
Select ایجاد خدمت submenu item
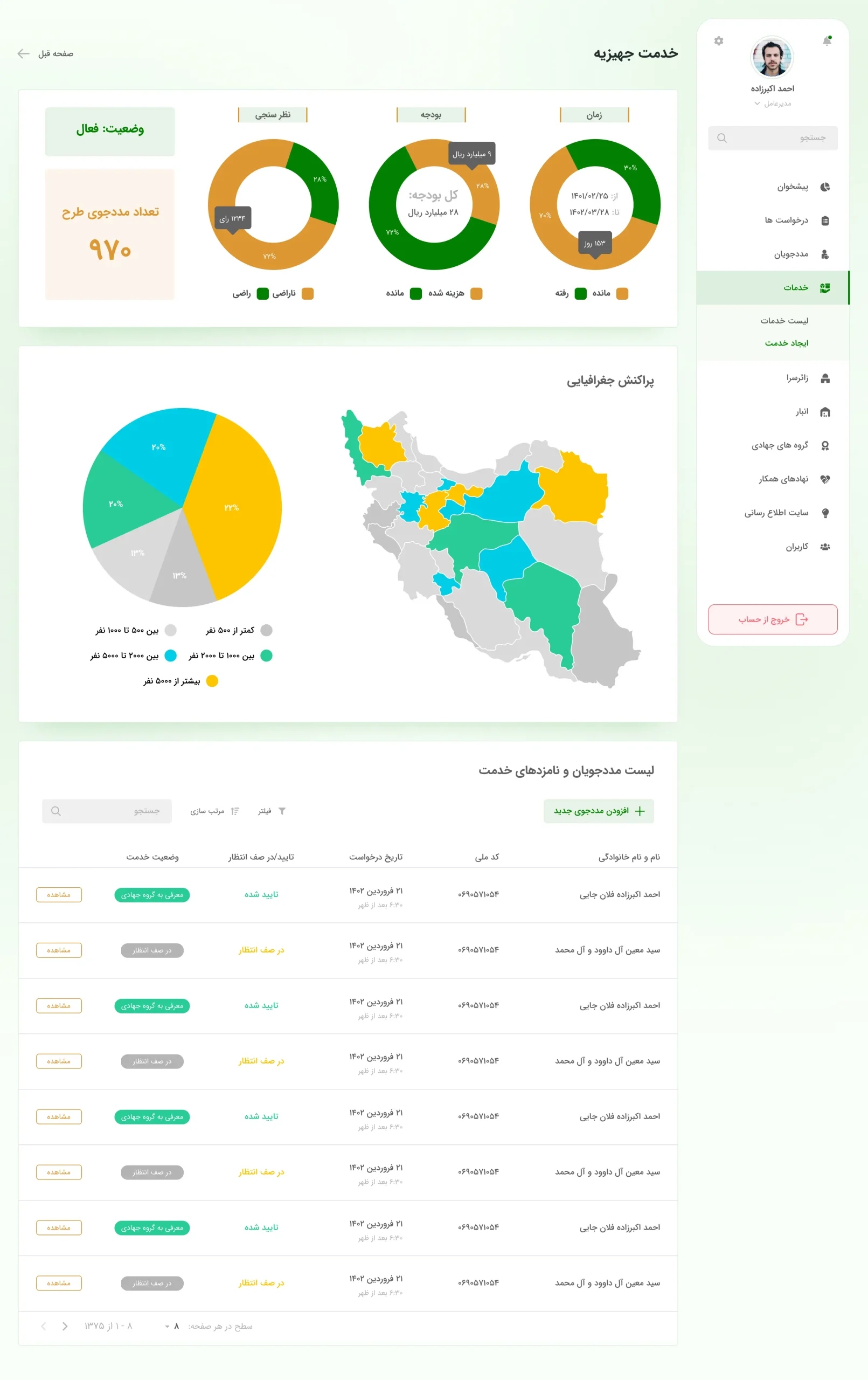click(x=786, y=343)
